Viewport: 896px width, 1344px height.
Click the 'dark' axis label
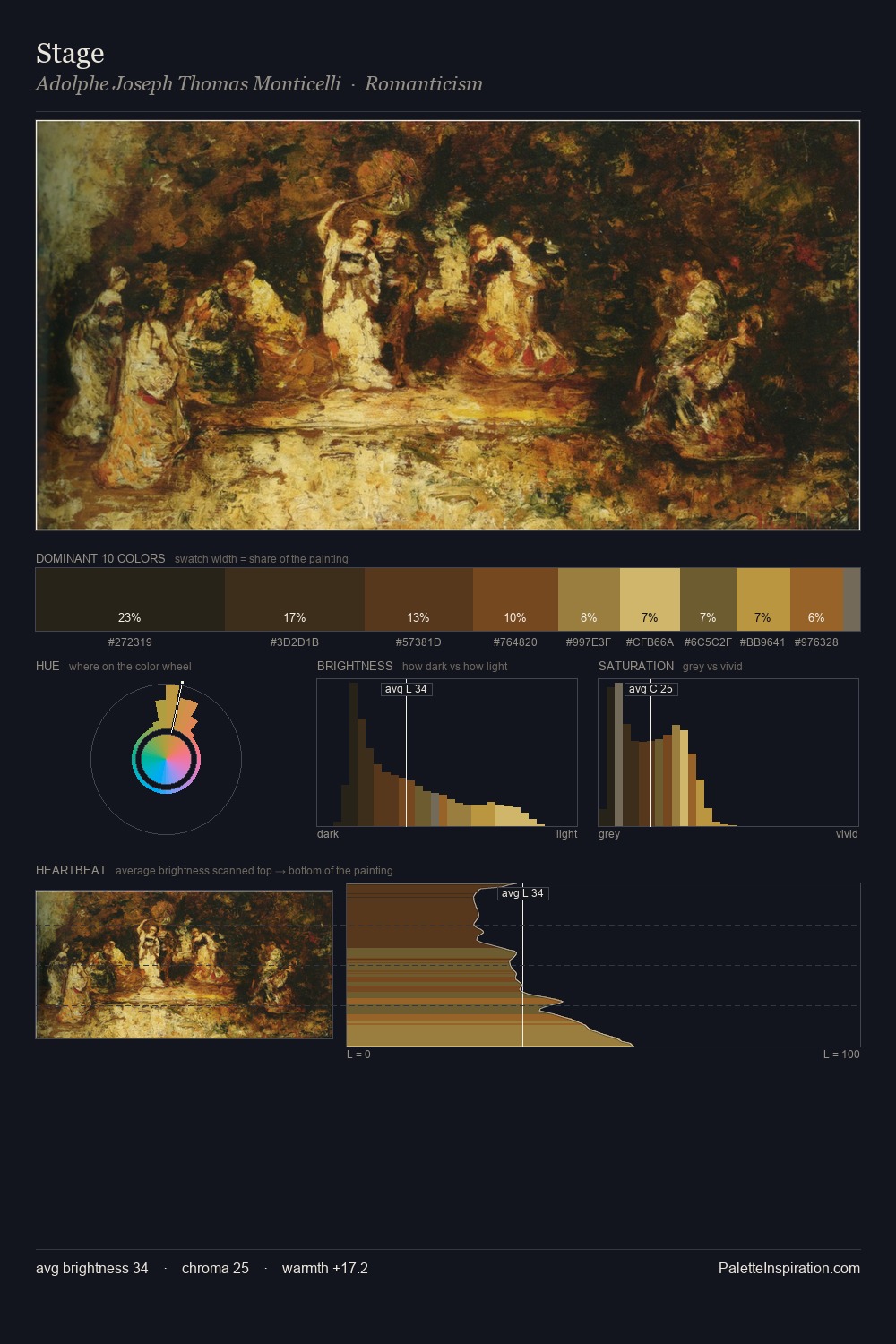tap(328, 834)
